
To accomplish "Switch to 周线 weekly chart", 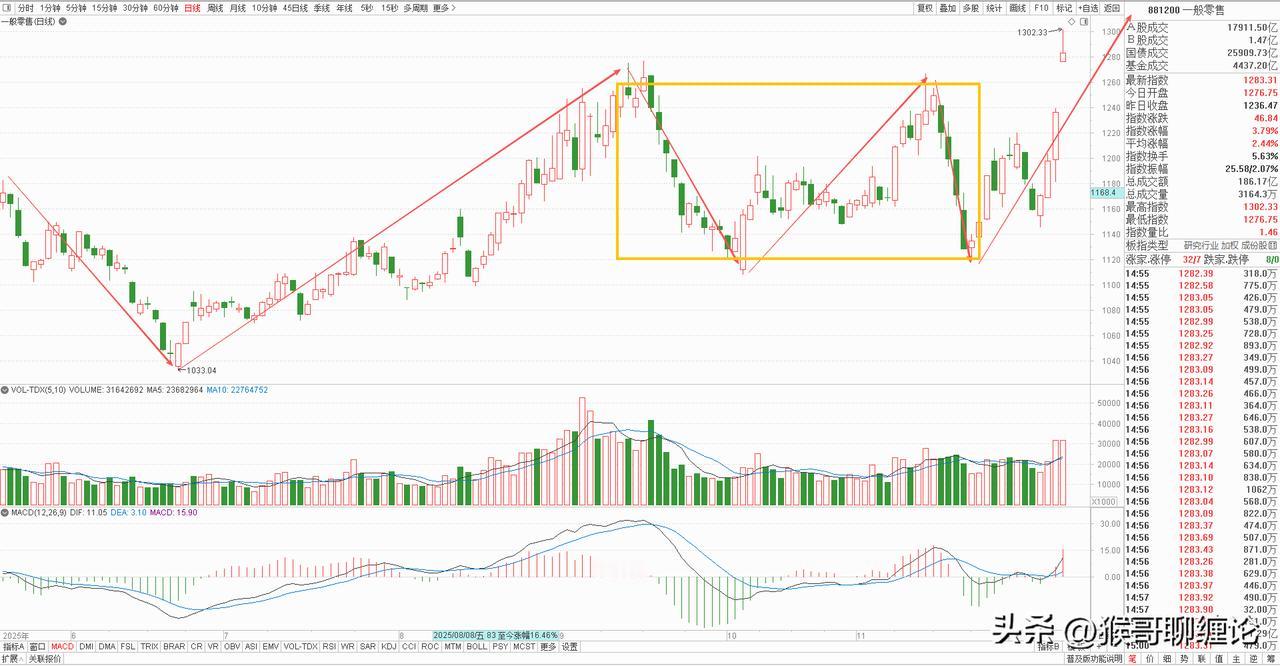I will pyautogui.click(x=215, y=8).
